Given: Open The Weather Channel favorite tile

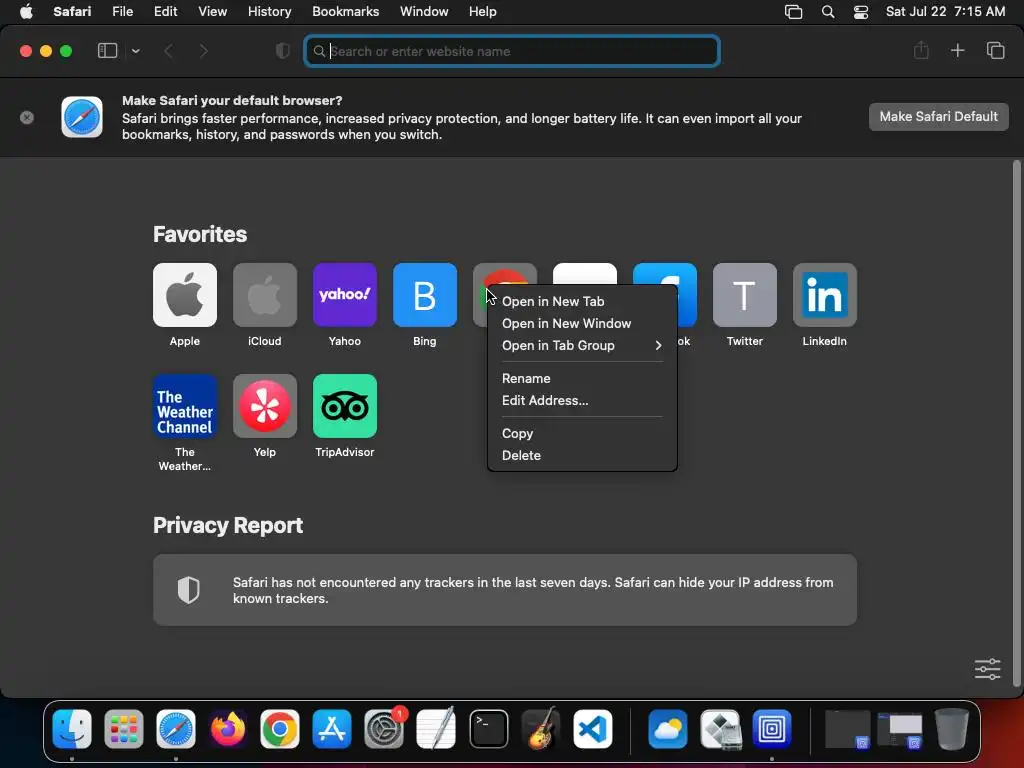Looking at the screenshot, I should click(185, 406).
